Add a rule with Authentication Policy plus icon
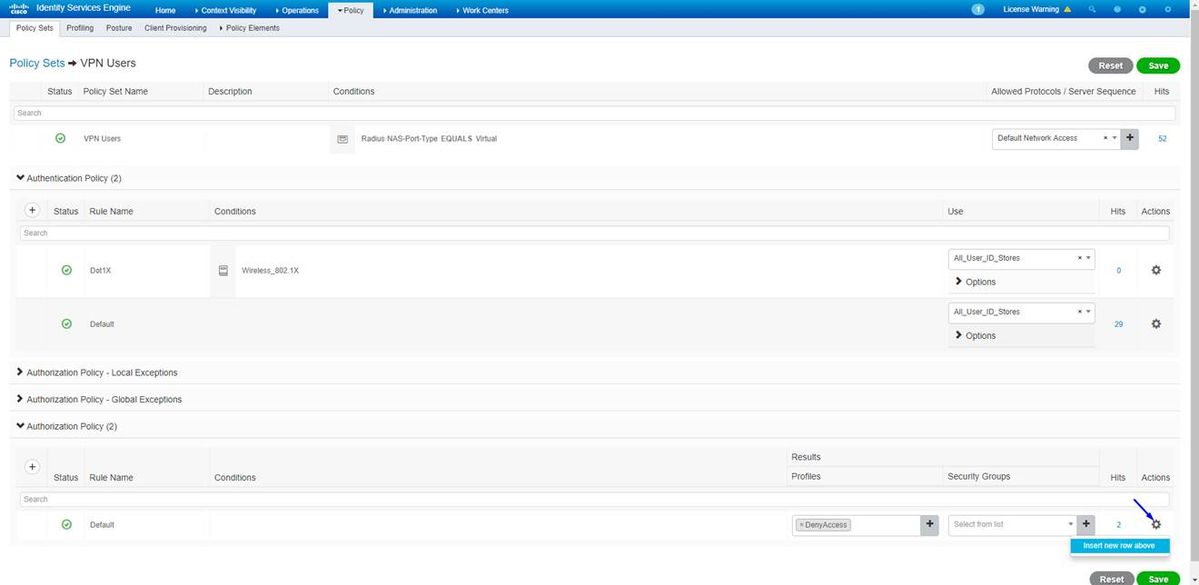The width and height of the screenshot is (1199, 585). [32, 210]
